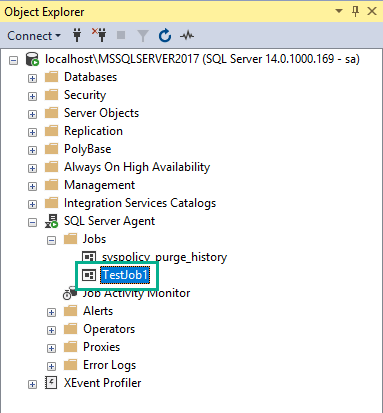This screenshot has width=383, height=413.
Task: Select the Management label
Action: 100,185
